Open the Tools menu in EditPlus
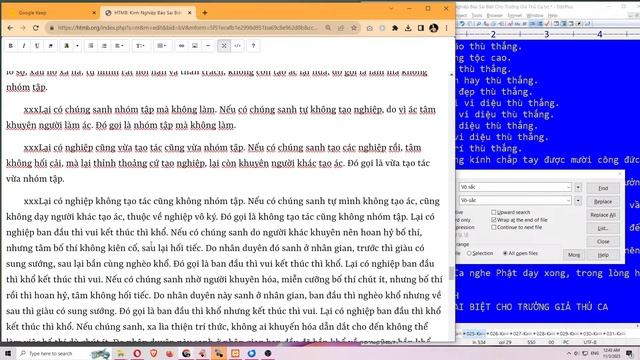640x360 pixels. point(477,16)
